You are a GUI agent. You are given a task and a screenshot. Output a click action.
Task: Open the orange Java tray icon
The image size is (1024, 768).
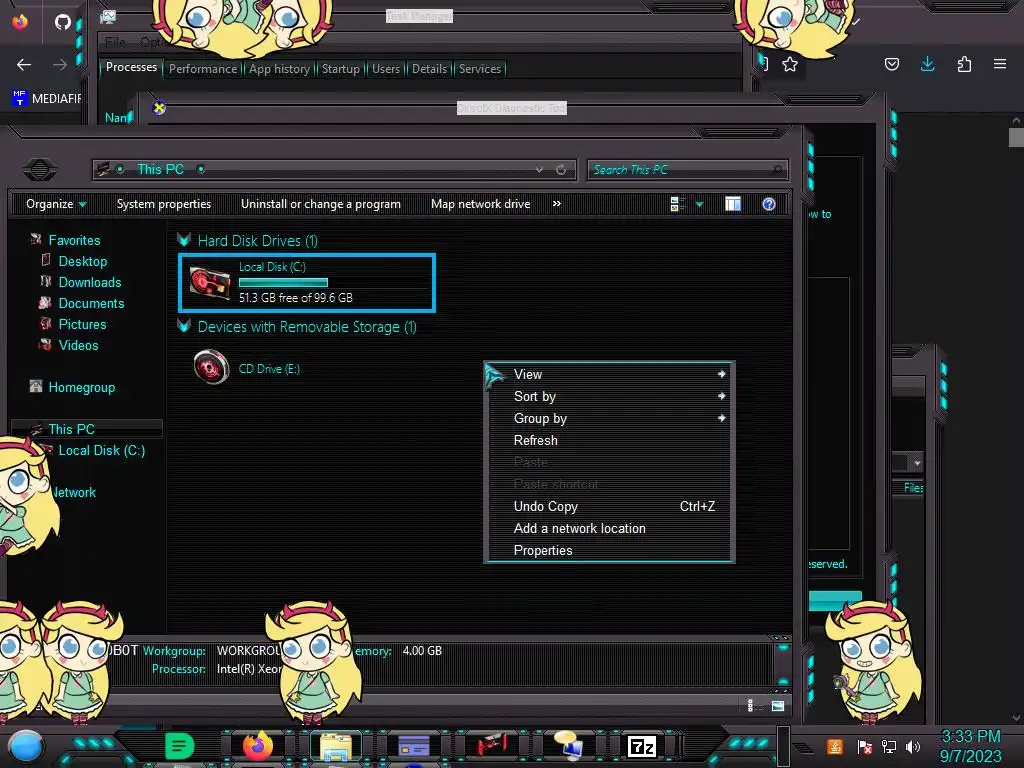point(835,746)
